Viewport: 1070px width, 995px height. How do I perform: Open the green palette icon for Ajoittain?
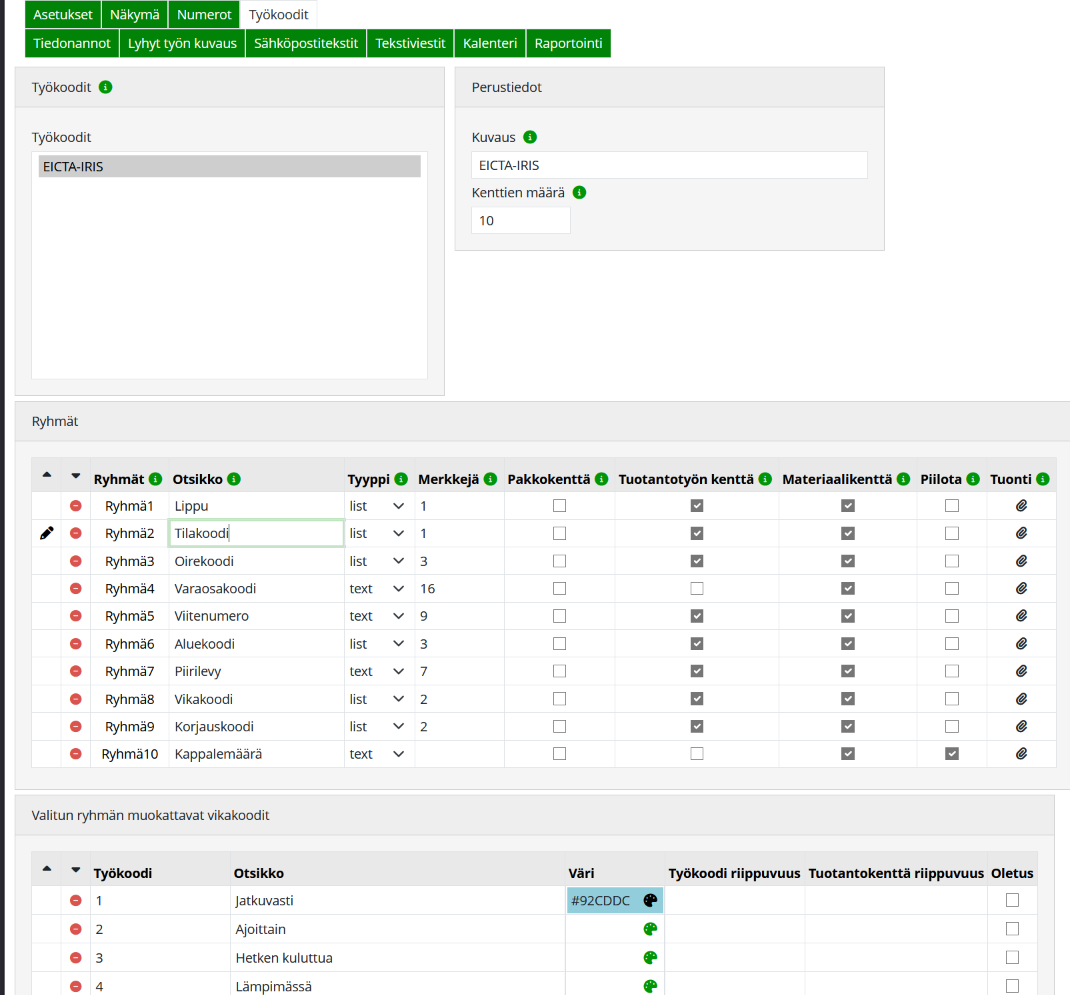[x=650, y=929]
